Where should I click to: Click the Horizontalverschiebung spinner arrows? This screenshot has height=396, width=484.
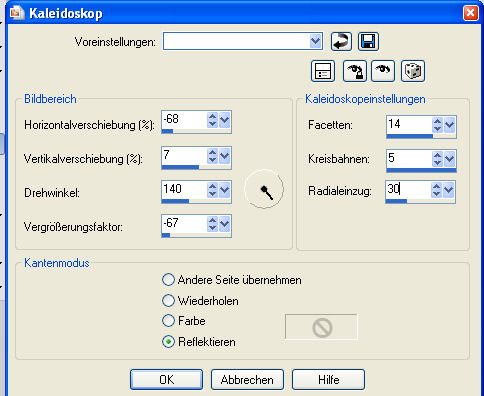tap(212, 119)
